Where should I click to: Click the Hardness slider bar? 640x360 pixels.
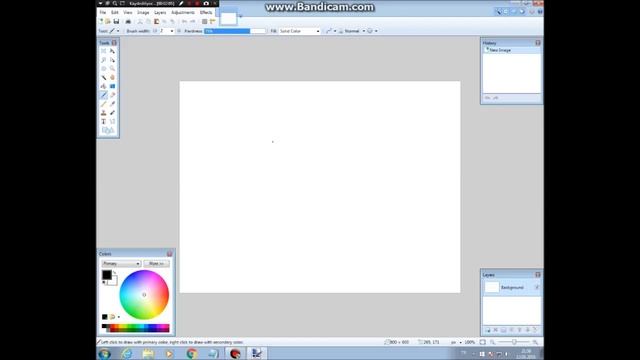[235, 31]
